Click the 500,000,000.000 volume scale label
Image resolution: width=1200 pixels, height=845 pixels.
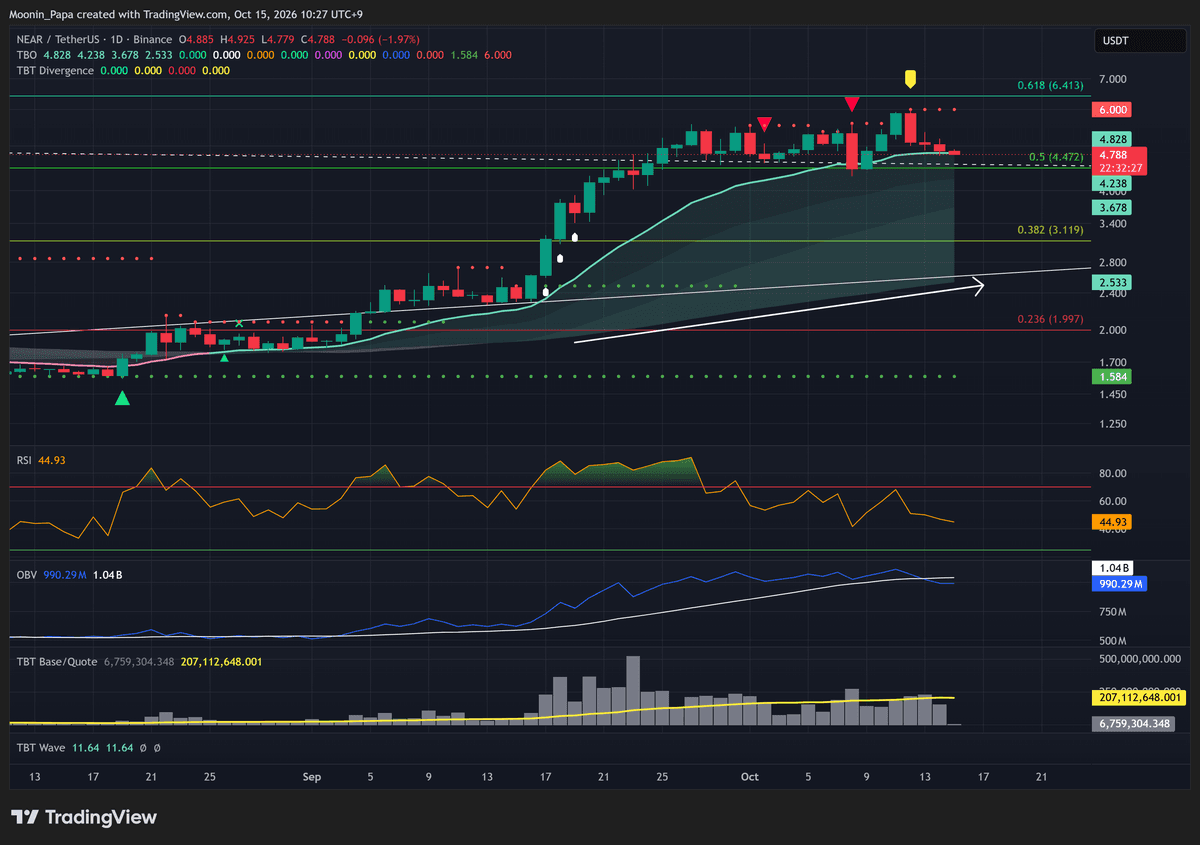pyautogui.click(x=1141, y=658)
